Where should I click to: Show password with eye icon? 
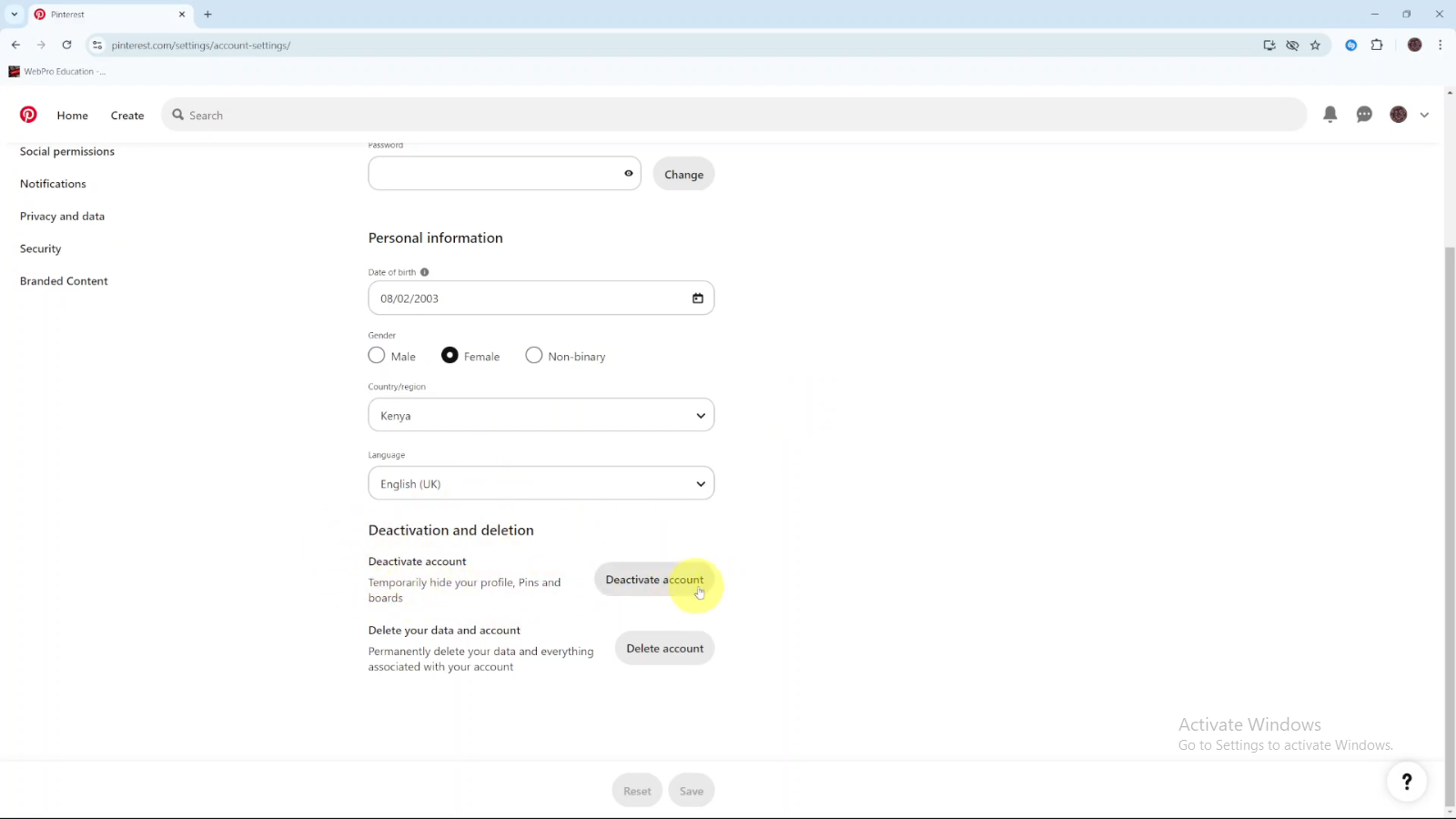[x=628, y=174]
